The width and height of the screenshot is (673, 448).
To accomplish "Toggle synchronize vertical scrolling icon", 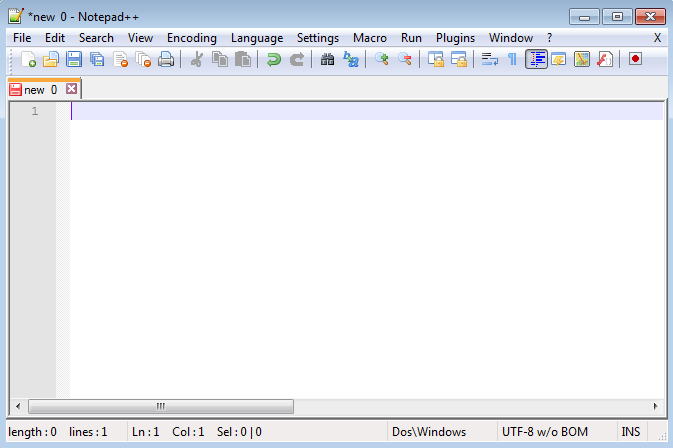I will pos(436,59).
